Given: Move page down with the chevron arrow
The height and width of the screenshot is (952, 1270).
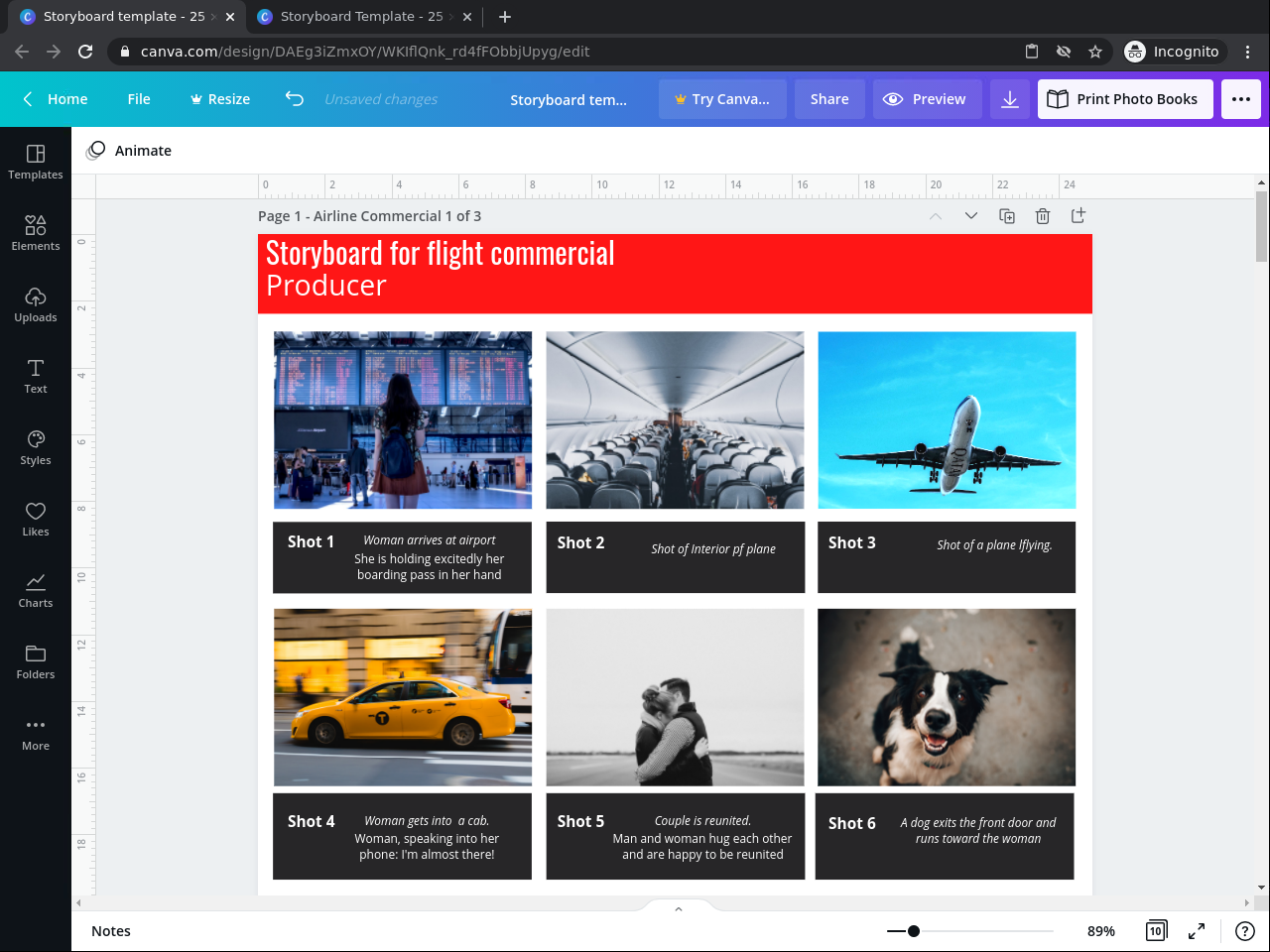Looking at the screenshot, I should coord(971,216).
